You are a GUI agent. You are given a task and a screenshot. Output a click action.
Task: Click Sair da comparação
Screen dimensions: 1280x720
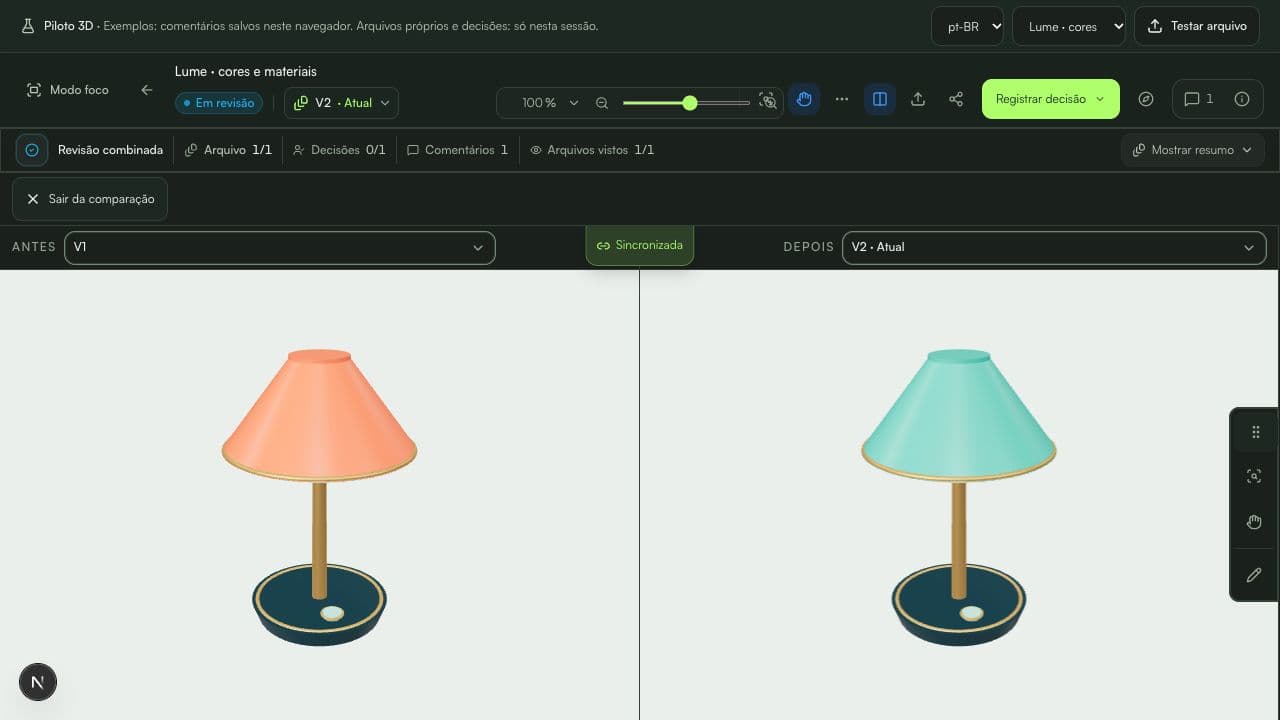click(x=90, y=199)
